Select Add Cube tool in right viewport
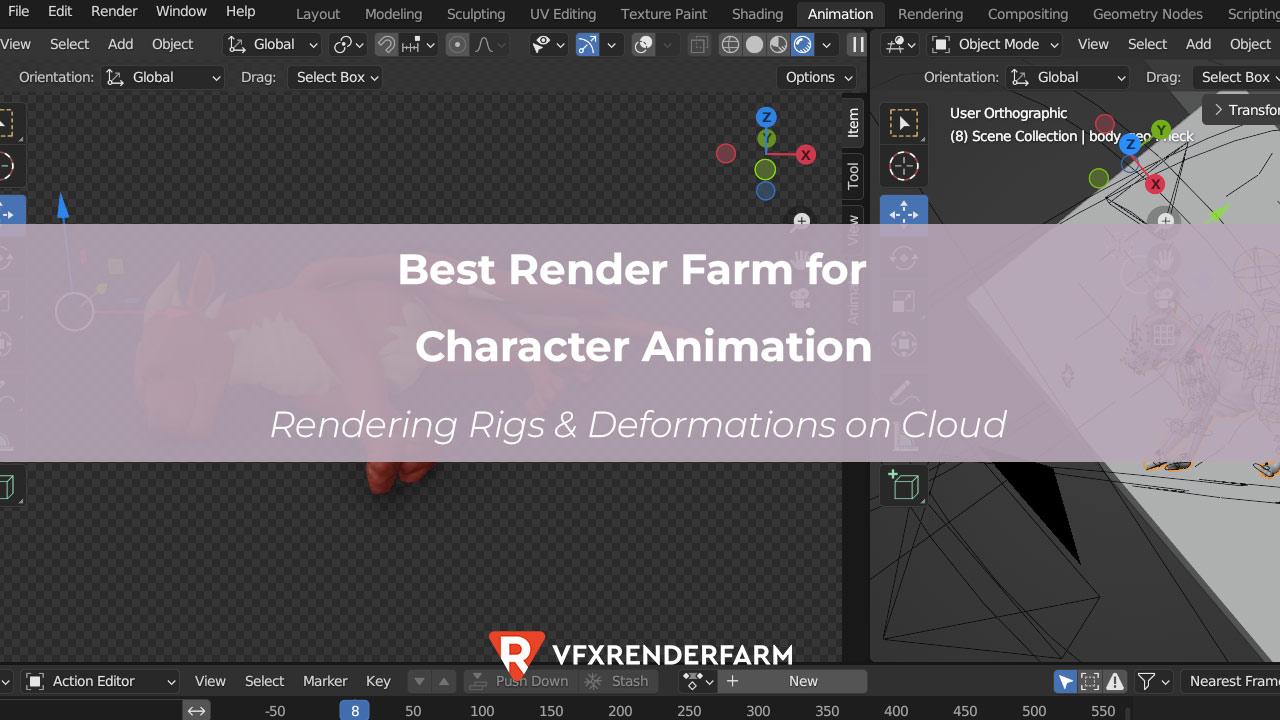 [x=904, y=485]
